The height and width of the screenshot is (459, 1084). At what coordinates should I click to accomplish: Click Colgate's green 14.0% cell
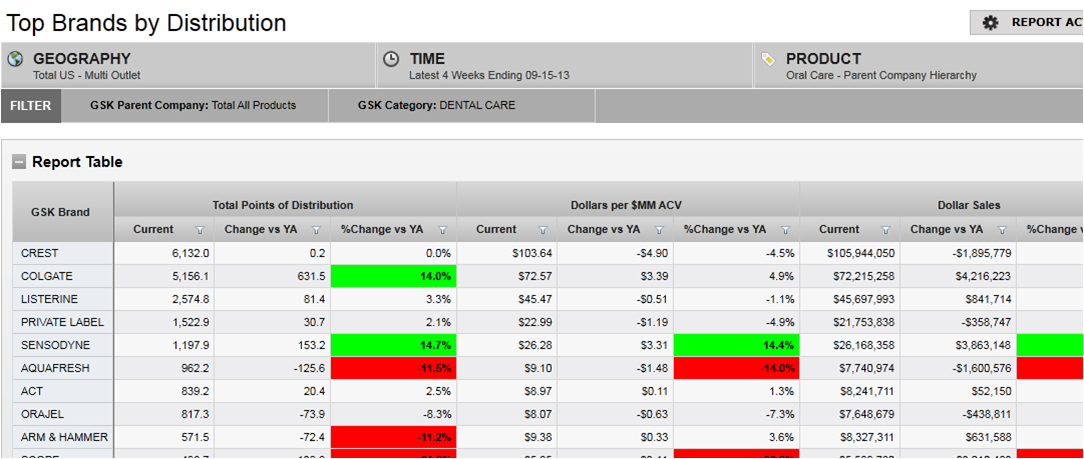[x=394, y=276]
